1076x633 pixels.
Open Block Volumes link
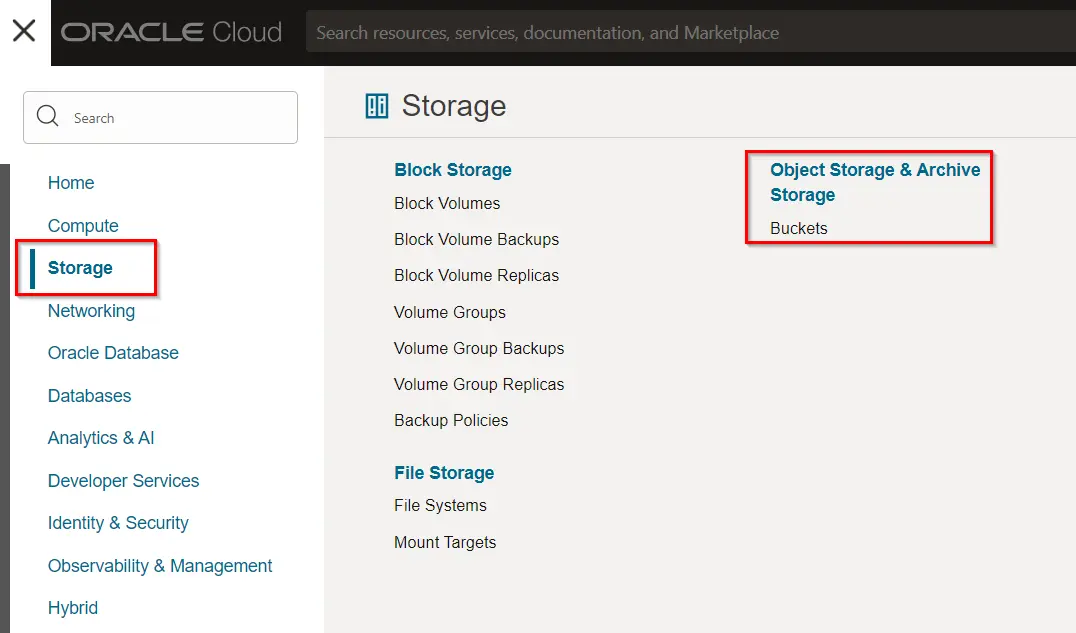[447, 203]
